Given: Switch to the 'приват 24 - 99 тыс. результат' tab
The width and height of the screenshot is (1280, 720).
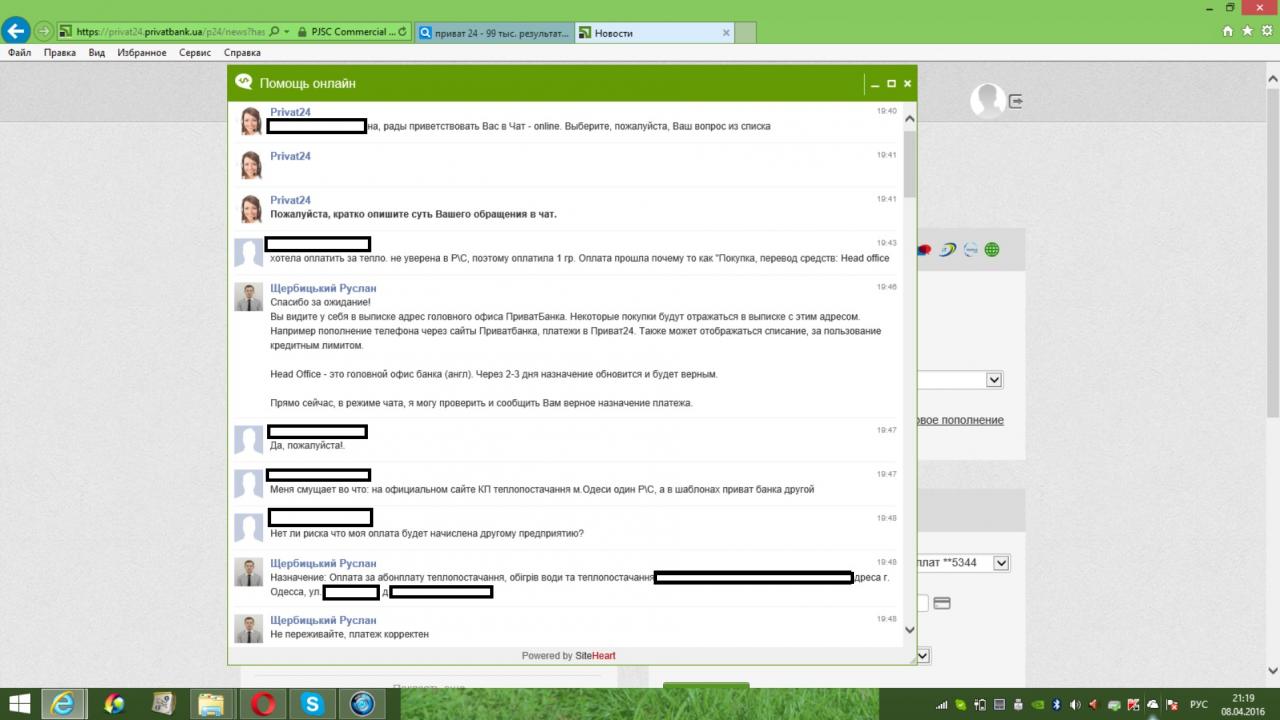Looking at the screenshot, I should tap(494, 33).
